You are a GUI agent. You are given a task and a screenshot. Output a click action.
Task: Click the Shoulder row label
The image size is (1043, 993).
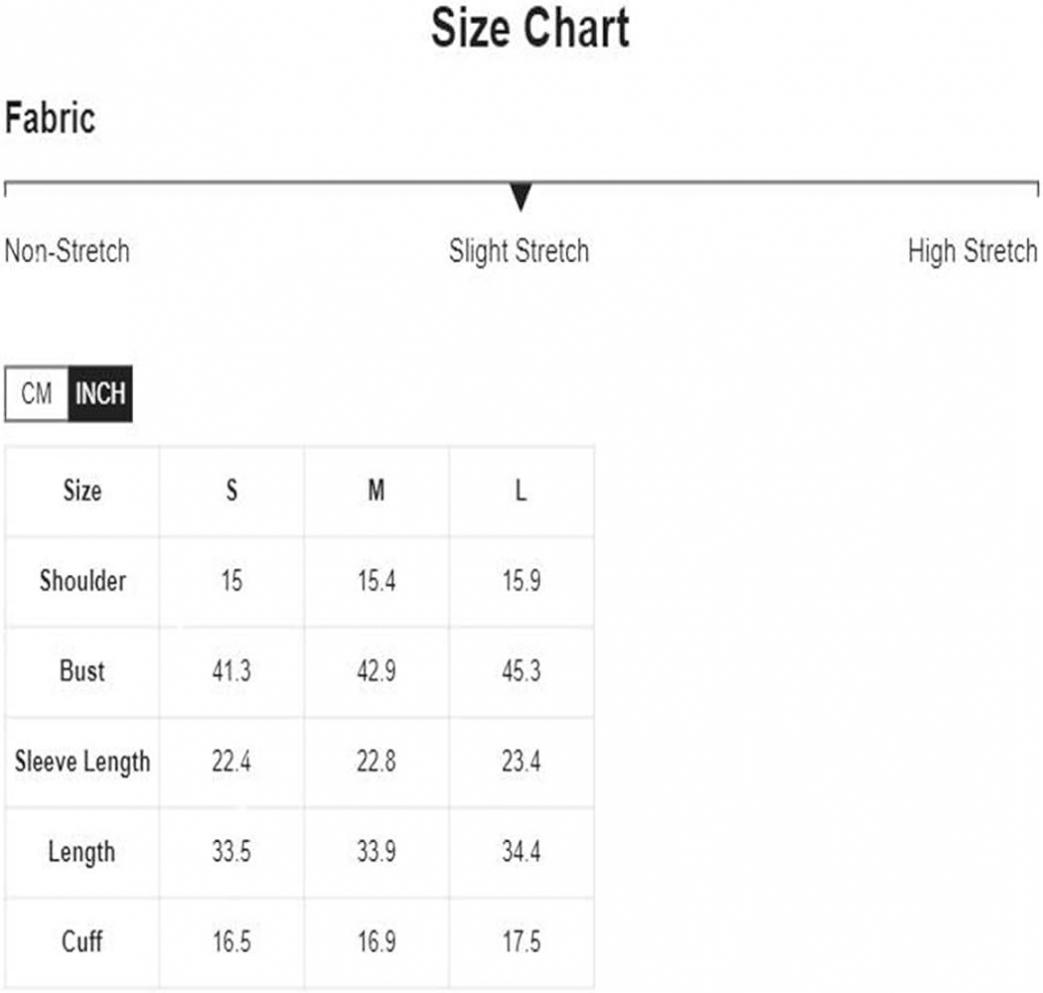point(82,581)
